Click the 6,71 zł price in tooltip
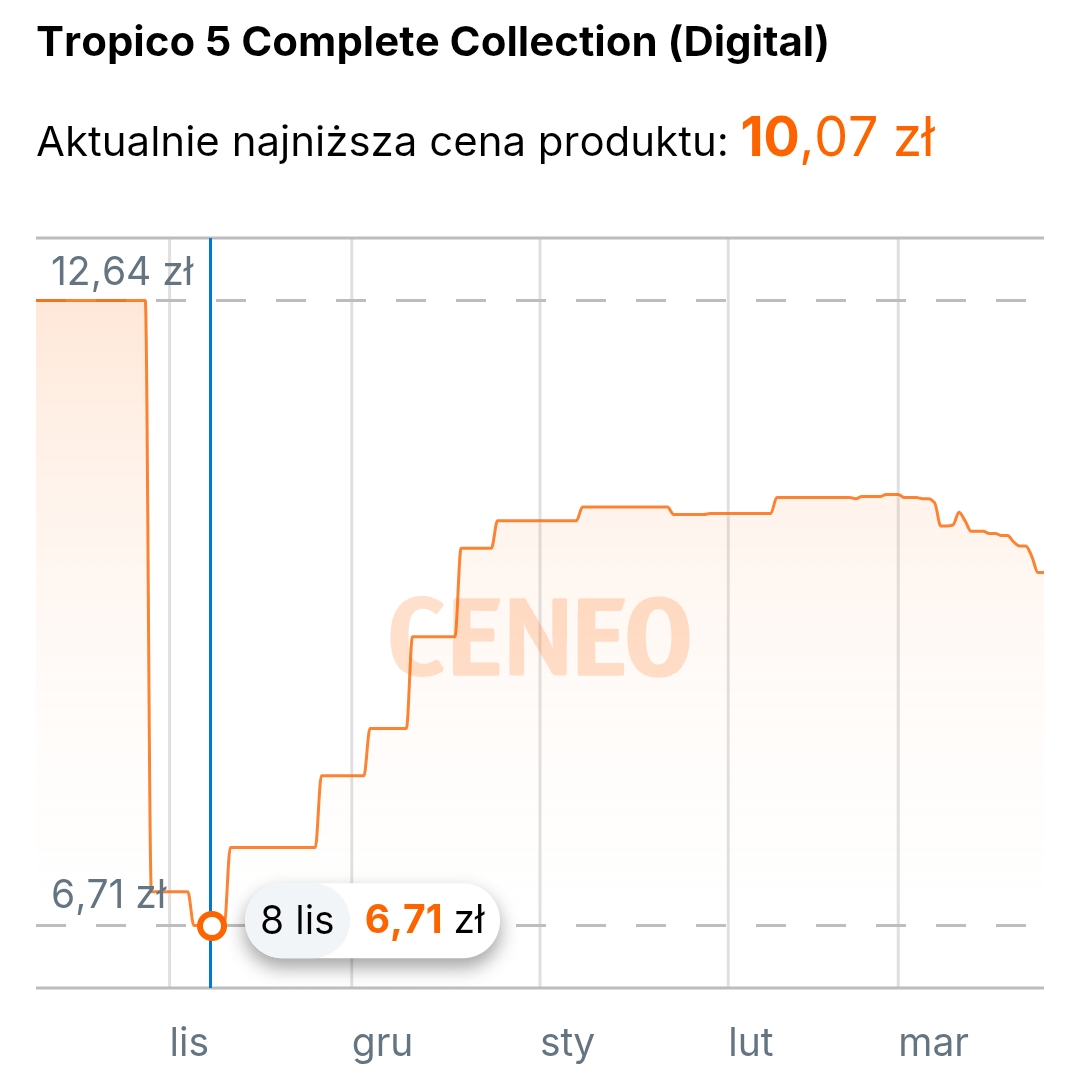Screen dimensions: 1080x1080 pyautogui.click(x=425, y=919)
